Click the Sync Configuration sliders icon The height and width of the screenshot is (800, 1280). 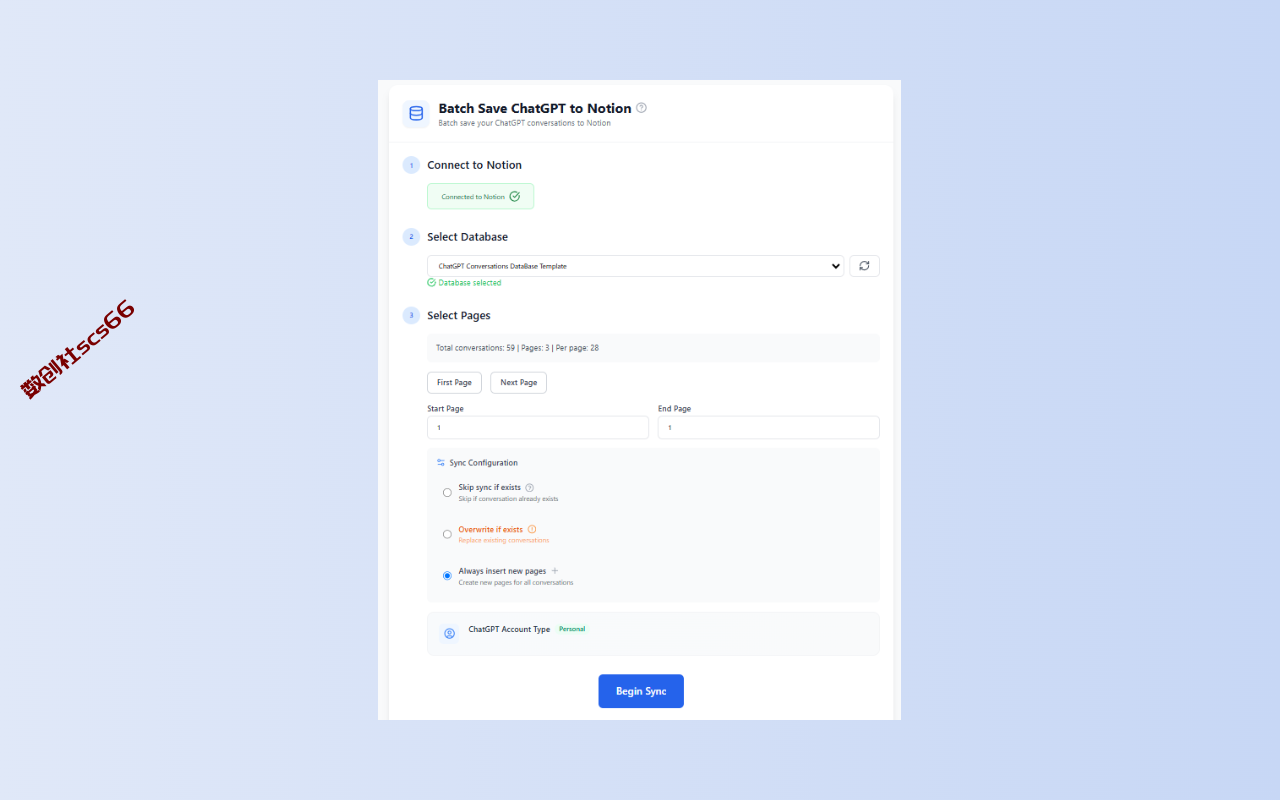point(441,463)
